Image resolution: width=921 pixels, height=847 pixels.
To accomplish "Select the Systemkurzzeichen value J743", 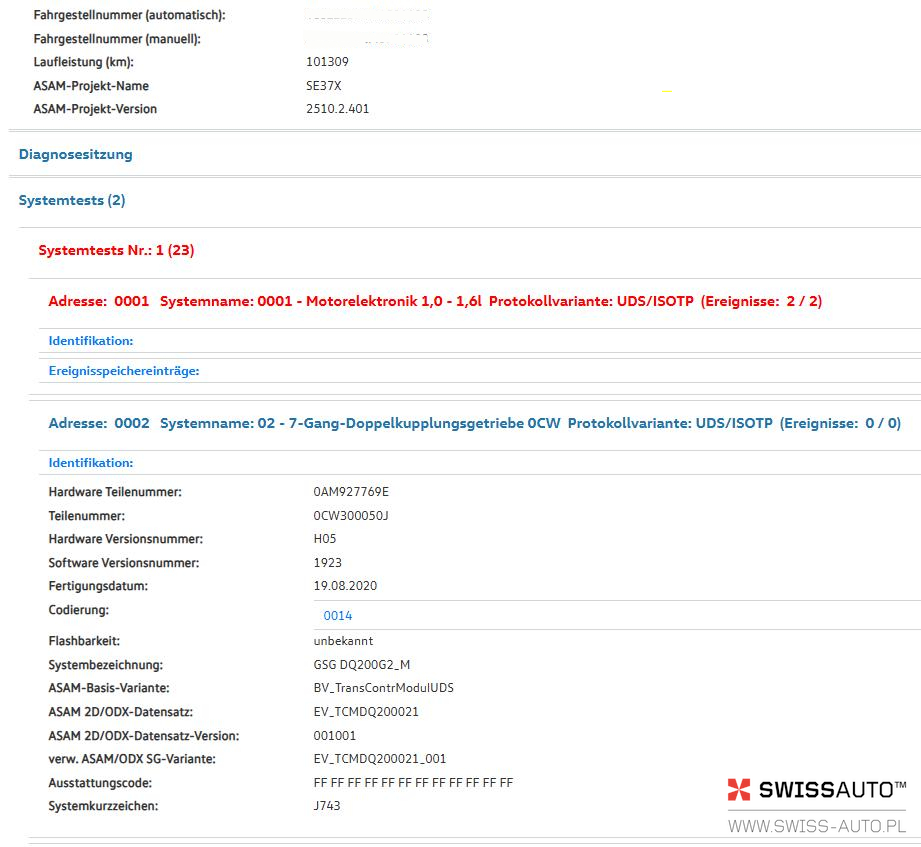I will (327, 805).
